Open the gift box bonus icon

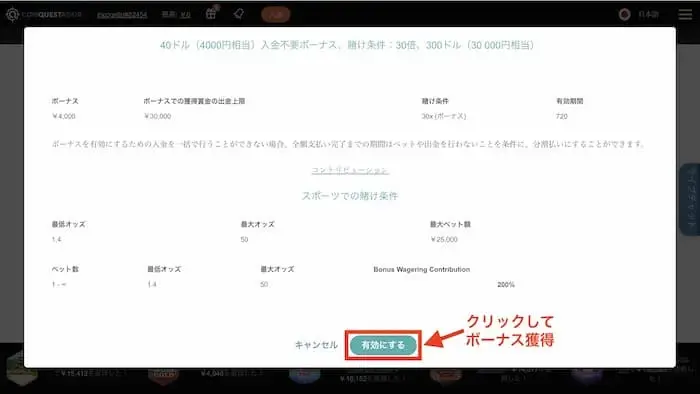click(x=212, y=13)
